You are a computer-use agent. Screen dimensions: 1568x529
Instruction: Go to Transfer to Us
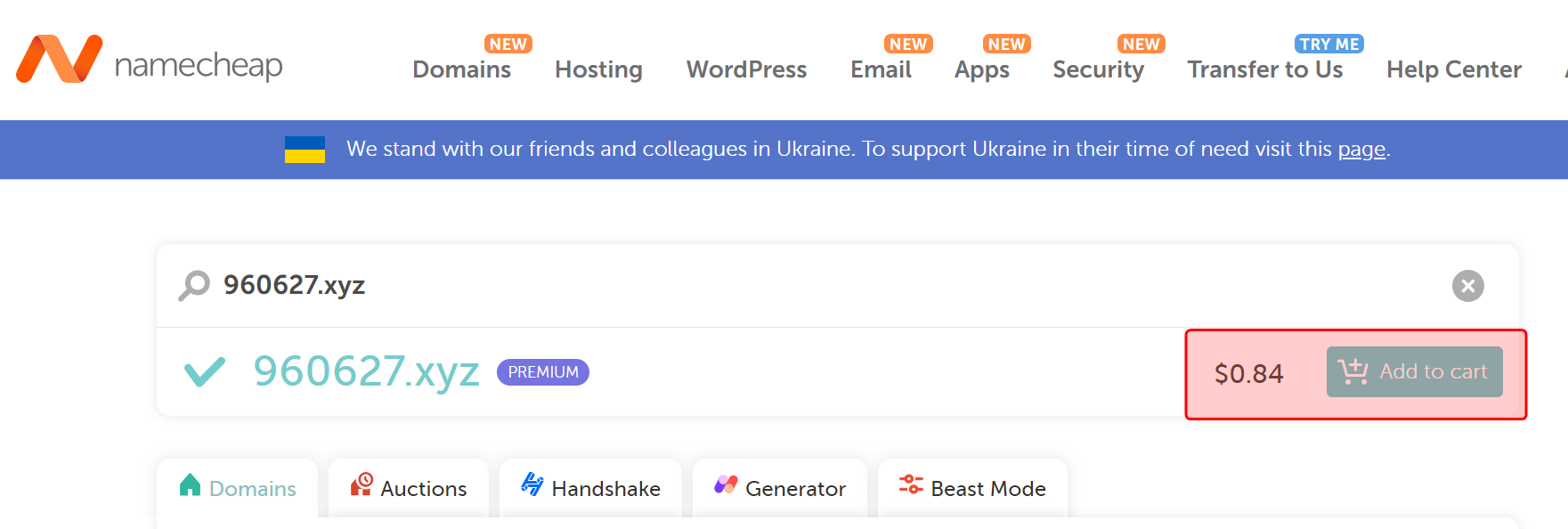[1264, 69]
